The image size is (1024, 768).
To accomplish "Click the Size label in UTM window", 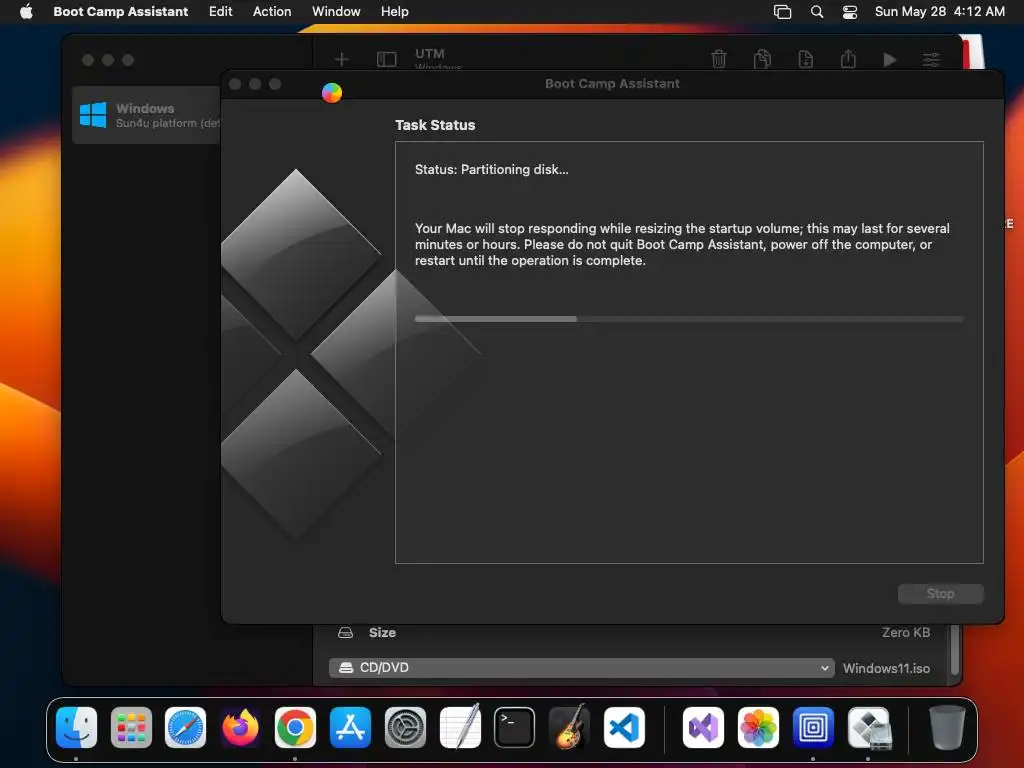I will pos(382,632).
